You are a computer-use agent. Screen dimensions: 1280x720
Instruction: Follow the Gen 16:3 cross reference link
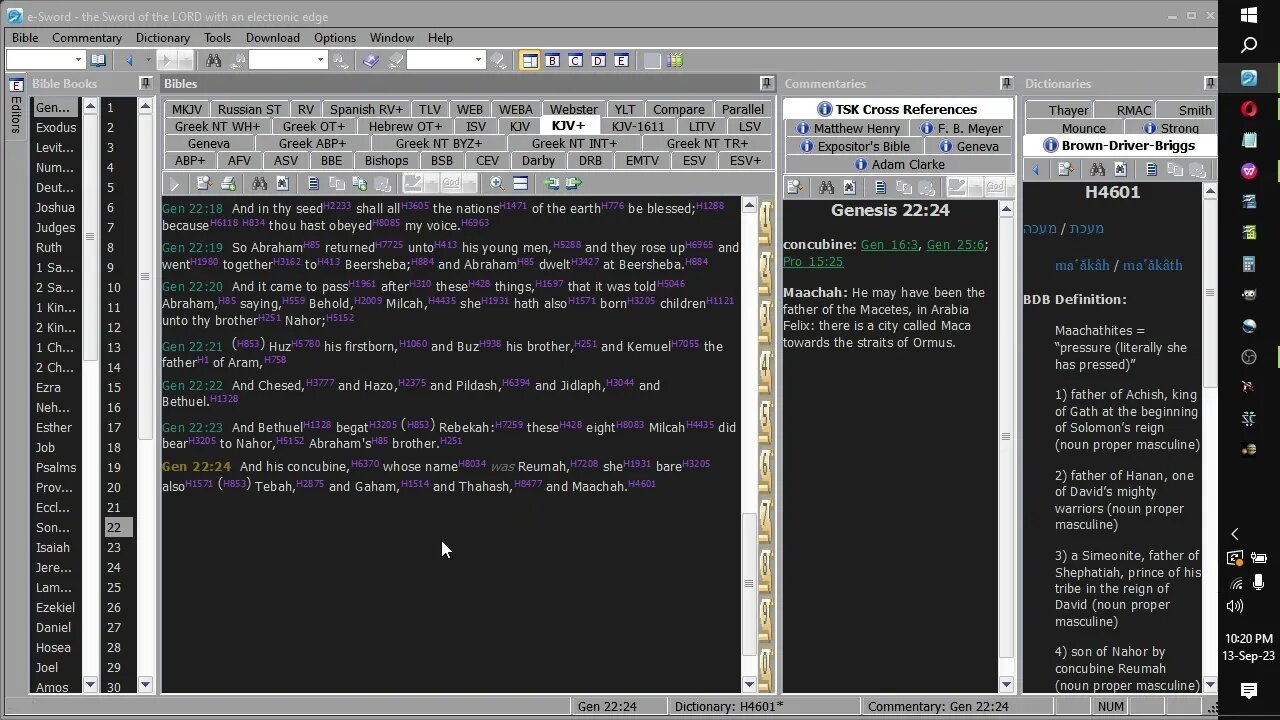(889, 245)
